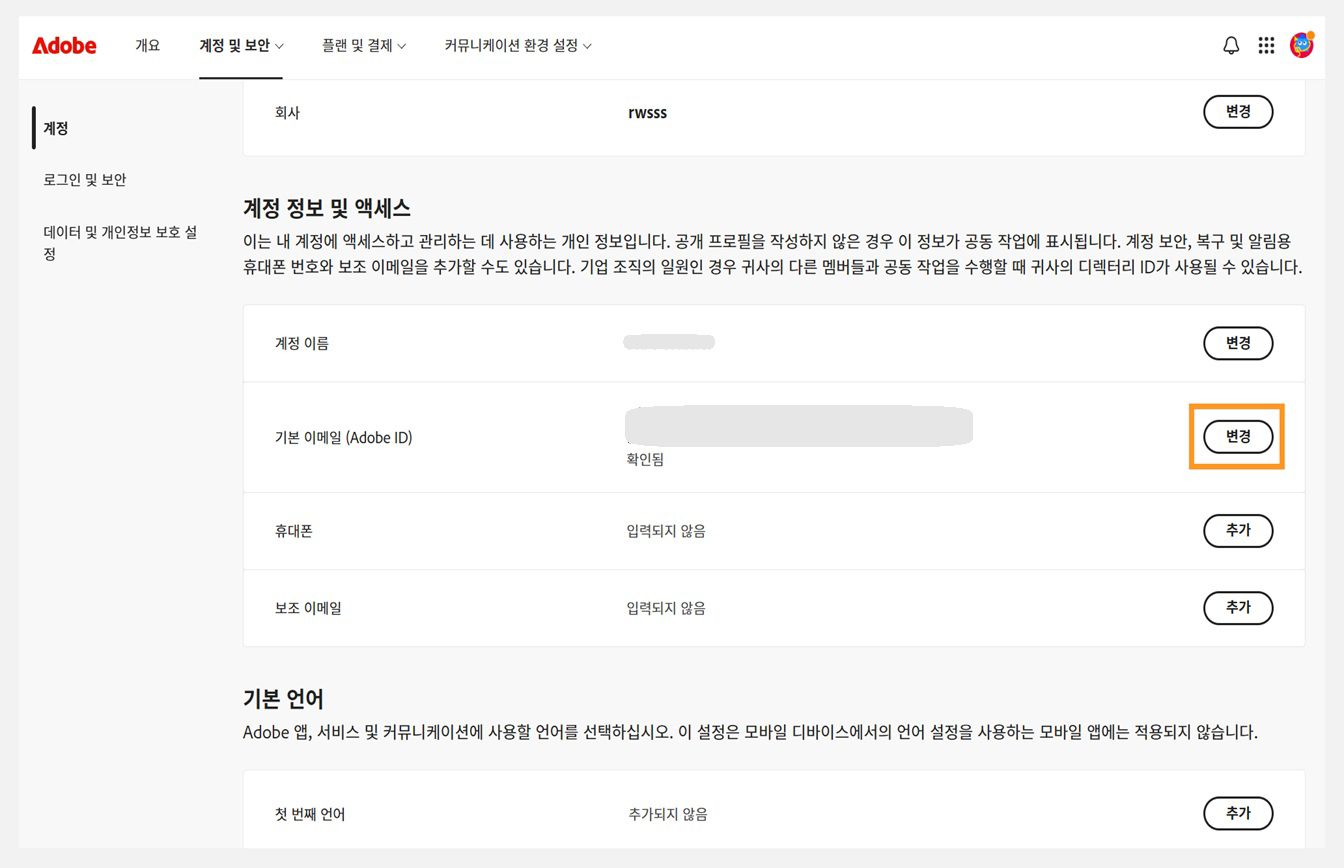Click 추가 for 첫 번째 언어
Viewport: 1344px width, 868px height.
click(1238, 813)
